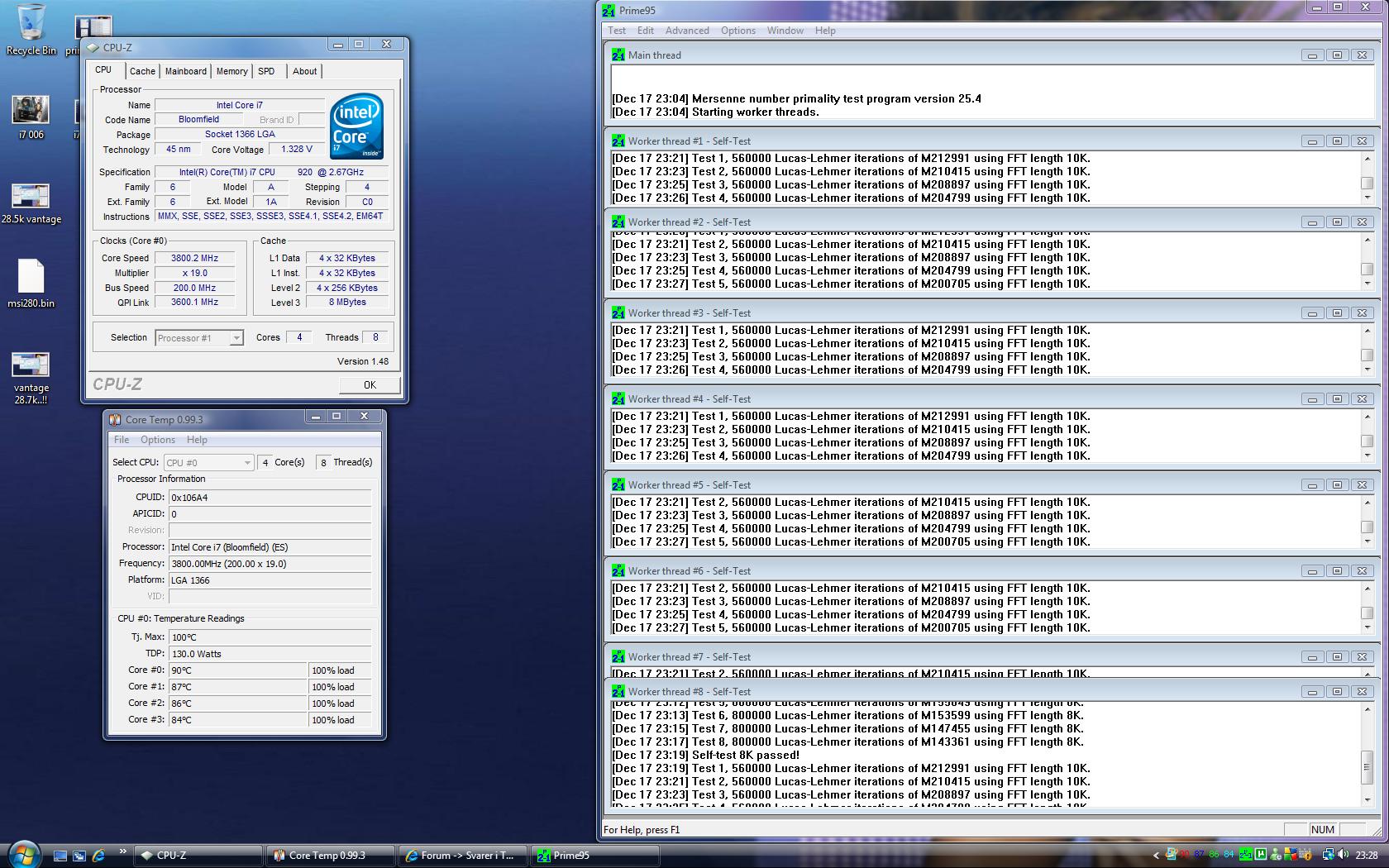Open the Window menu in Prime95
This screenshot has height=868, width=1389.
(x=785, y=31)
